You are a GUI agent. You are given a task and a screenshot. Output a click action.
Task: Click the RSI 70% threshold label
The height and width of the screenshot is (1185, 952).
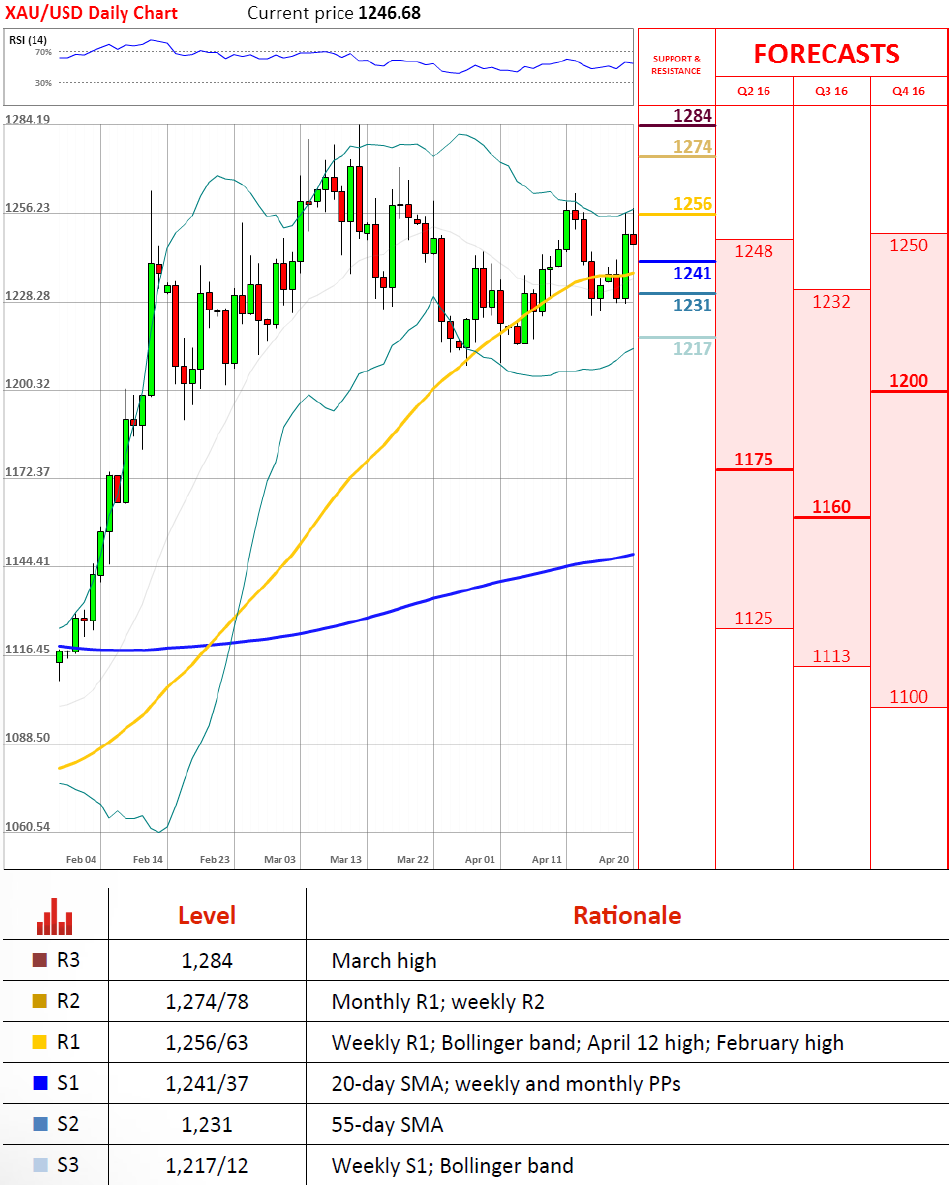[43, 52]
